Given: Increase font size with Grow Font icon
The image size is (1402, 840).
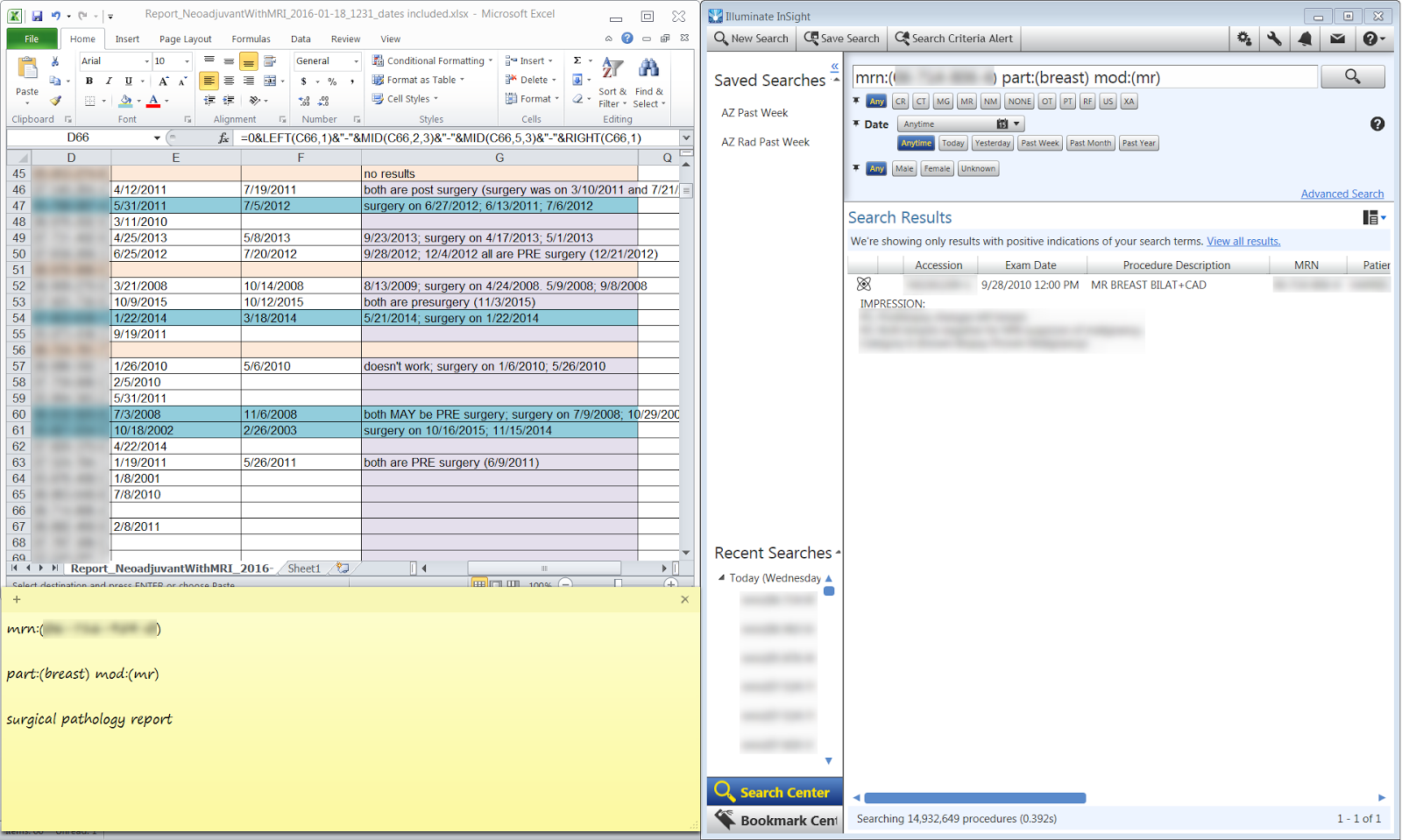Looking at the screenshot, I should click(163, 81).
